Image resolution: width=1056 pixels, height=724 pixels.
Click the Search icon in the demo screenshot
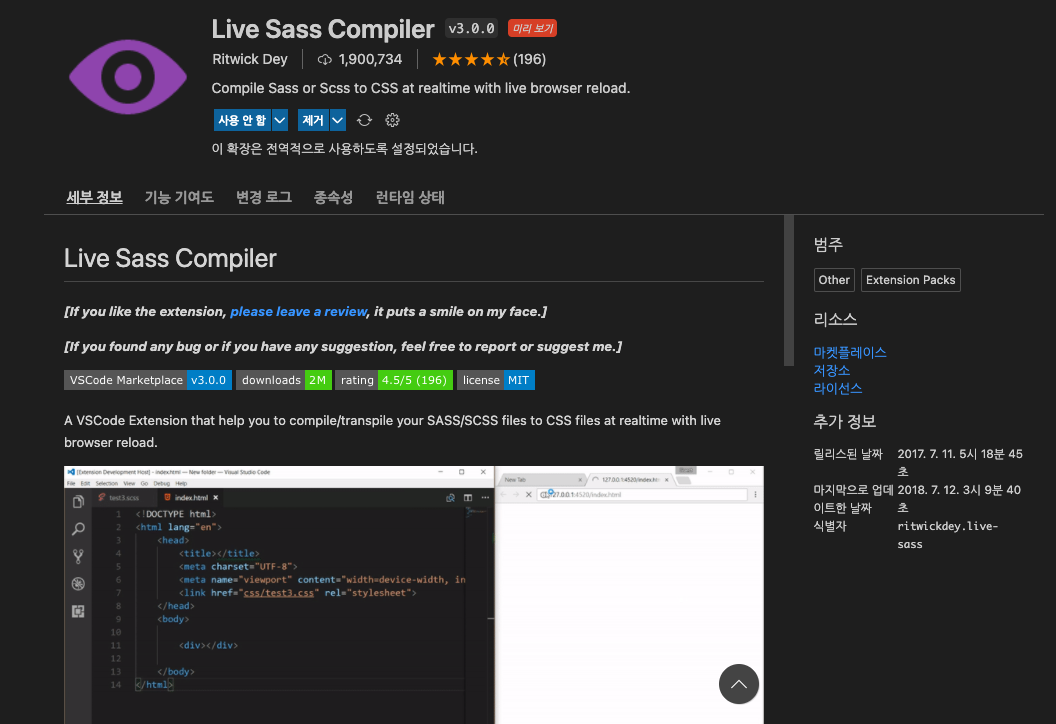[78, 529]
